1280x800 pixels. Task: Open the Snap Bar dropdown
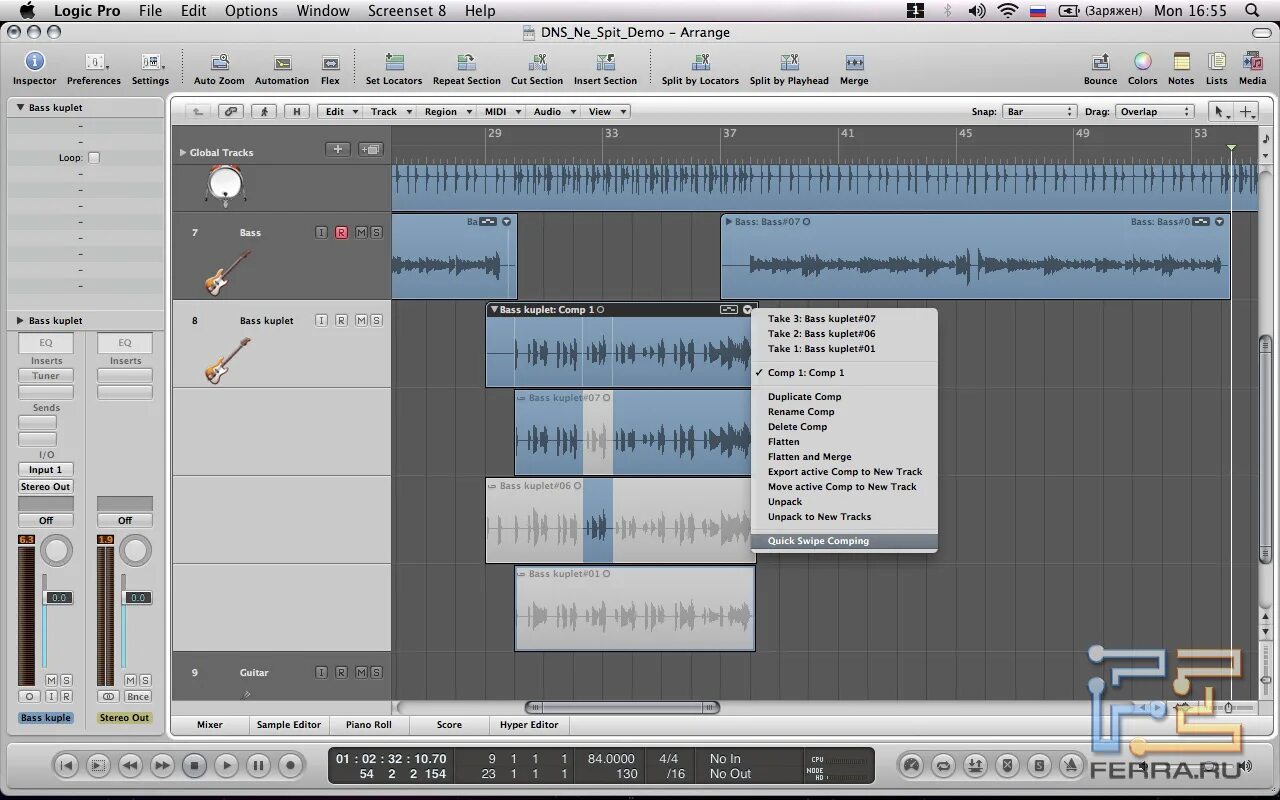pyautogui.click(x=1039, y=112)
